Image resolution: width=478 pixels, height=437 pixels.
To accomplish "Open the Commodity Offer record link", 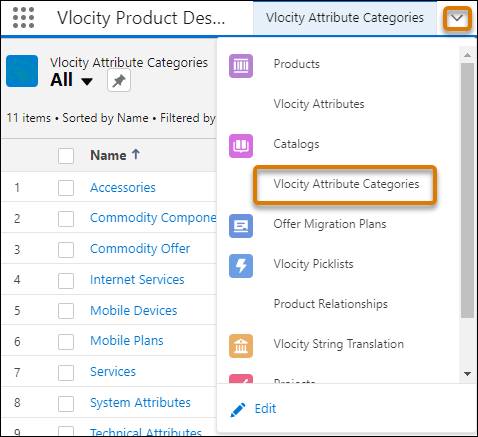I will point(140,249).
